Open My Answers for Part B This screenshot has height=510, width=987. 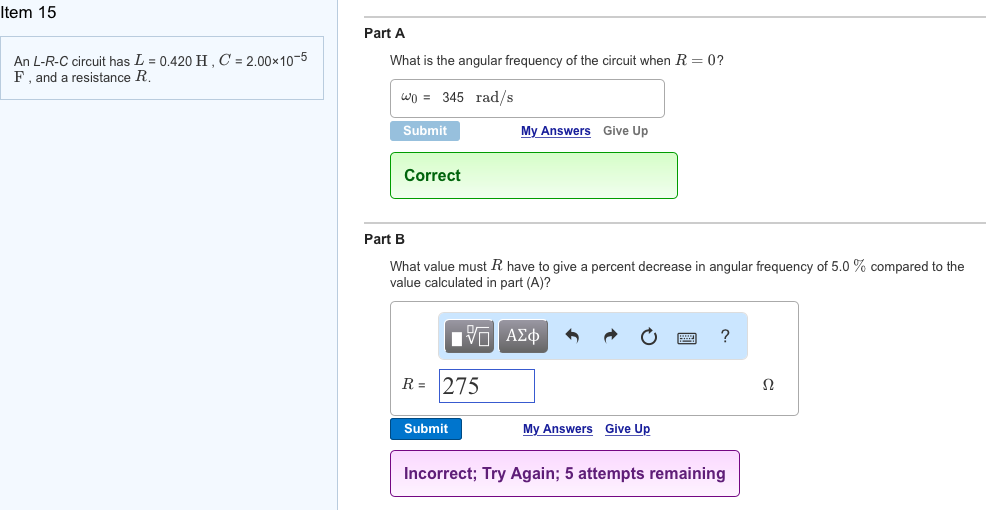(x=557, y=429)
